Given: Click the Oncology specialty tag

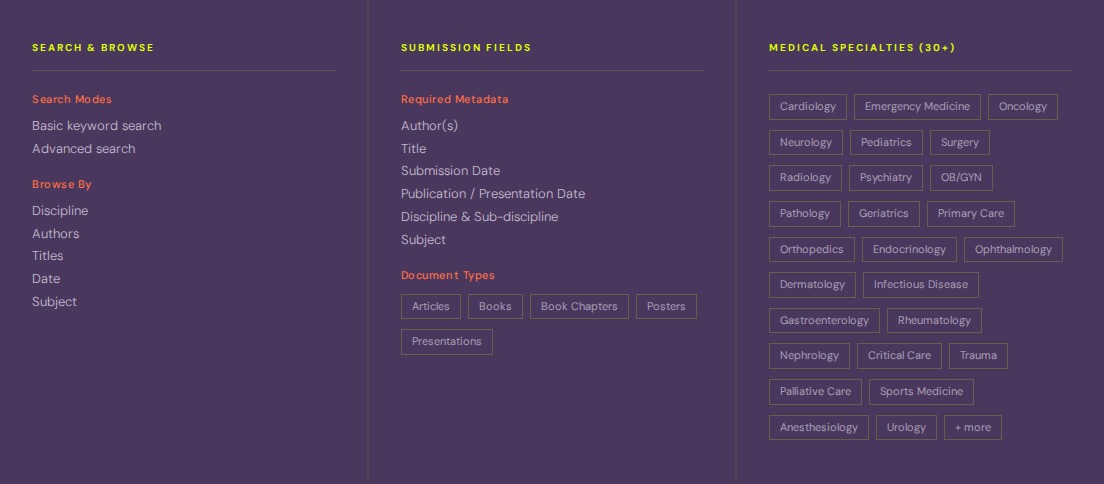Looking at the screenshot, I should (1022, 107).
